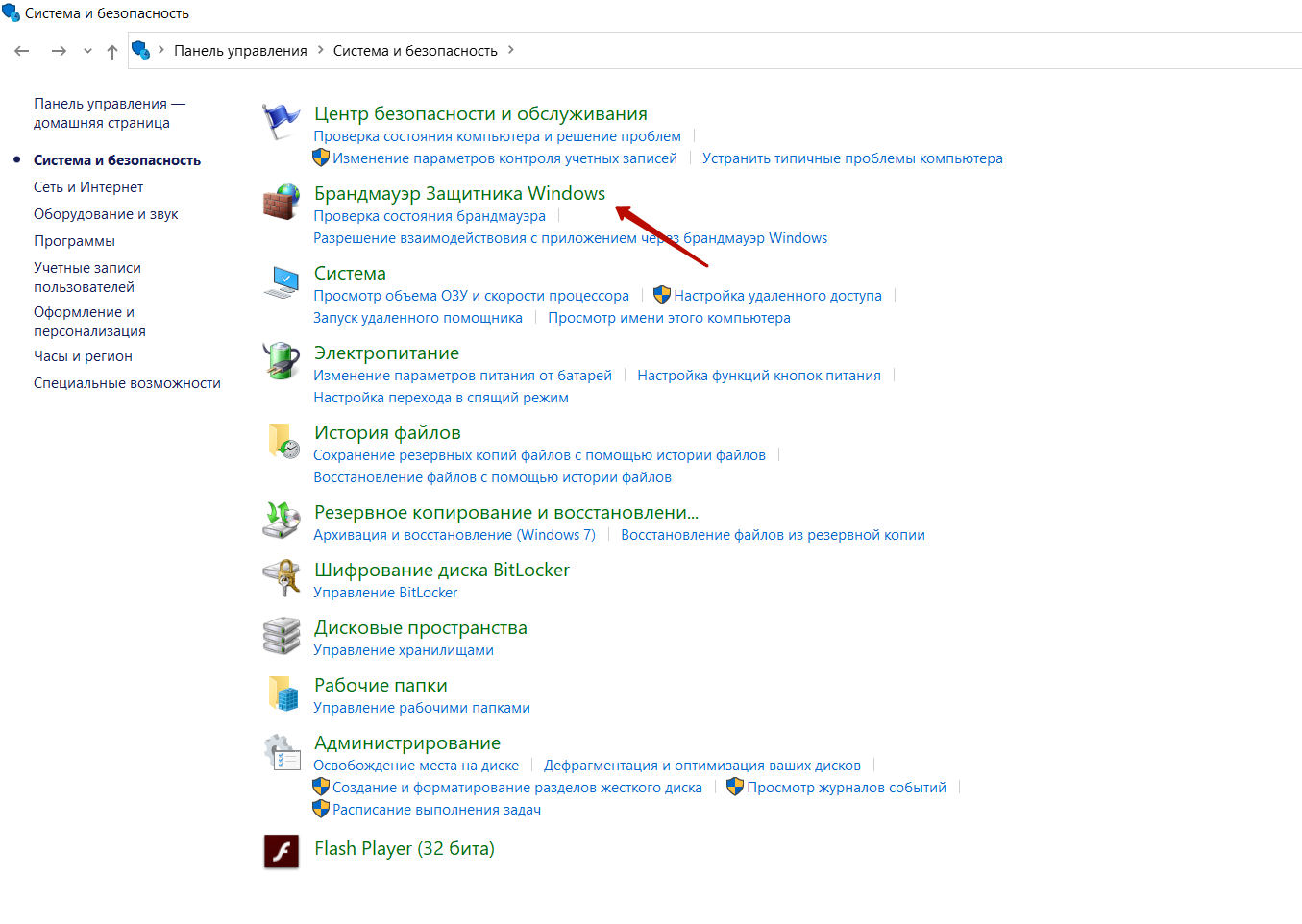This screenshot has height=924, width=1302.
Task: Click the Work Folders icon
Action: coord(283,693)
